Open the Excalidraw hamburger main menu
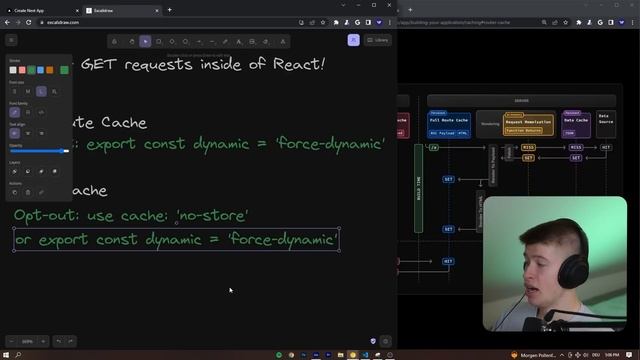This screenshot has width=640, height=360. click(11, 40)
